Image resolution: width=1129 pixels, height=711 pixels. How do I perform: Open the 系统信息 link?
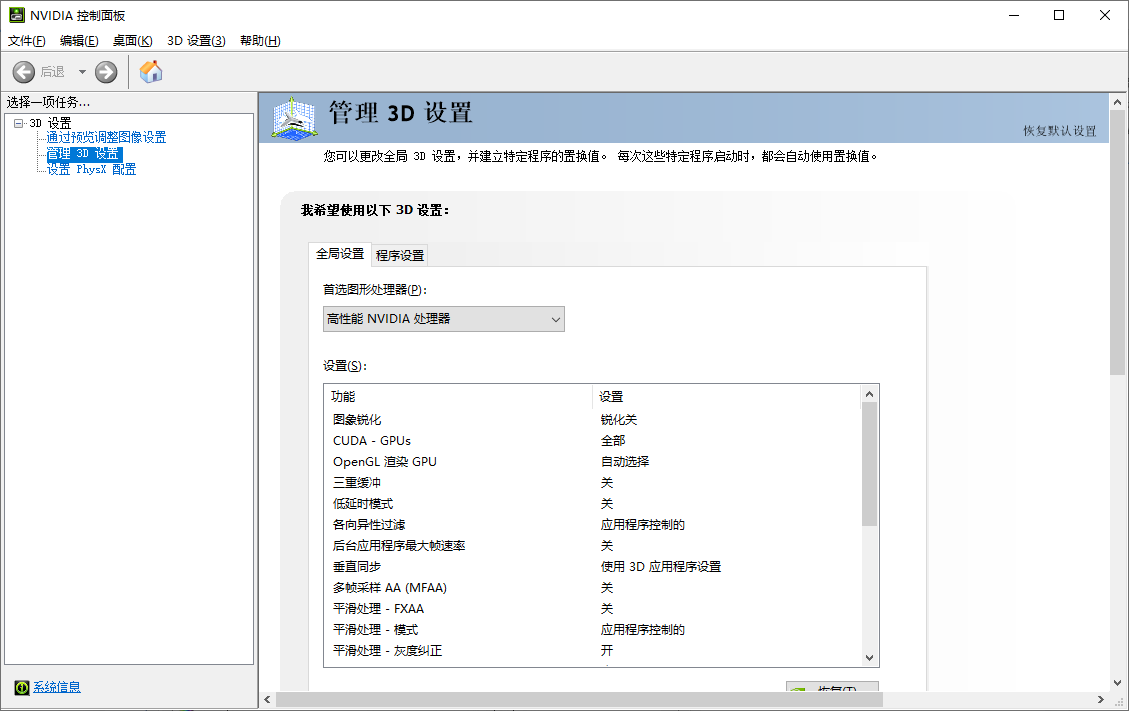coord(57,687)
